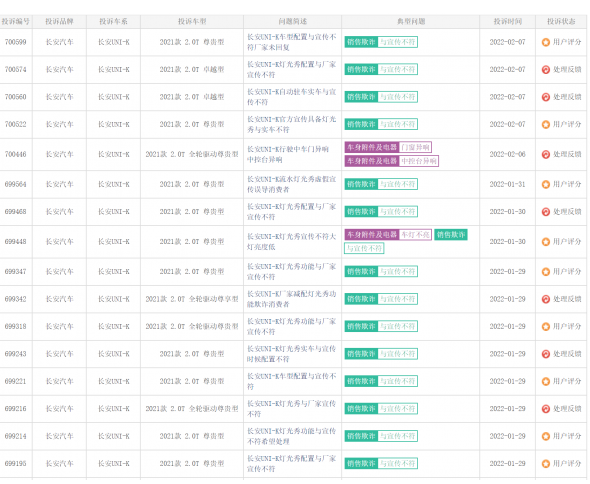Image resolution: width=590 pixels, height=484 pixels.
Task: Click the 典型问题 column header
Action: click(x=411, y=21)
